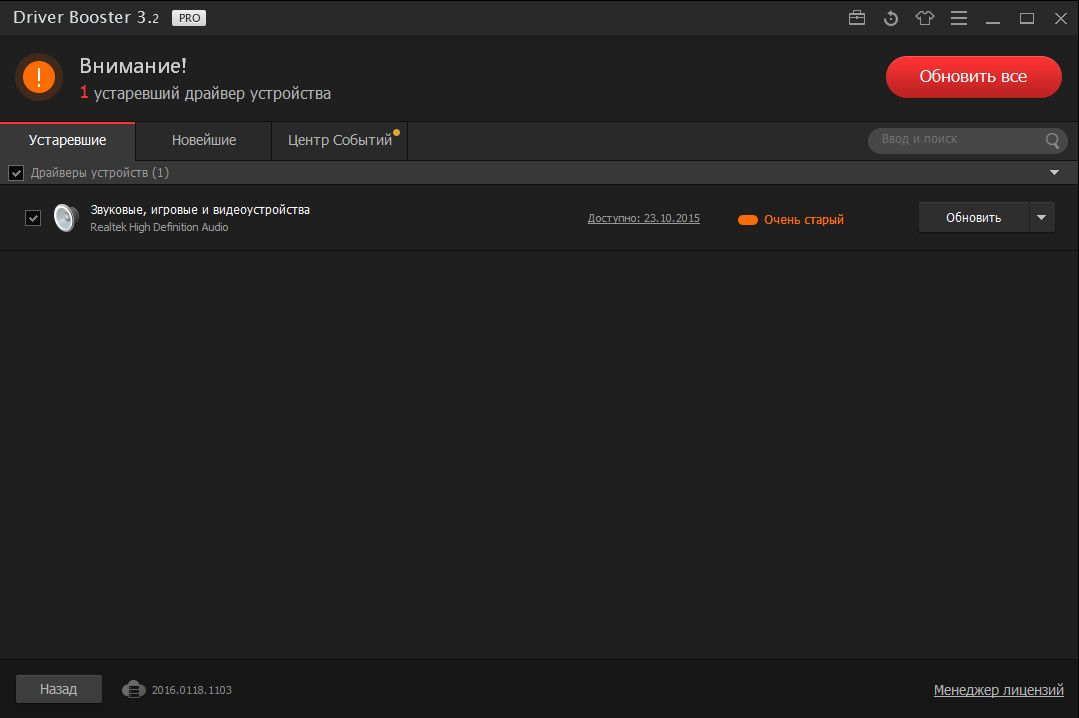Click the PRO badge in title
This screenshot has width=1079, height=718.
189,18
